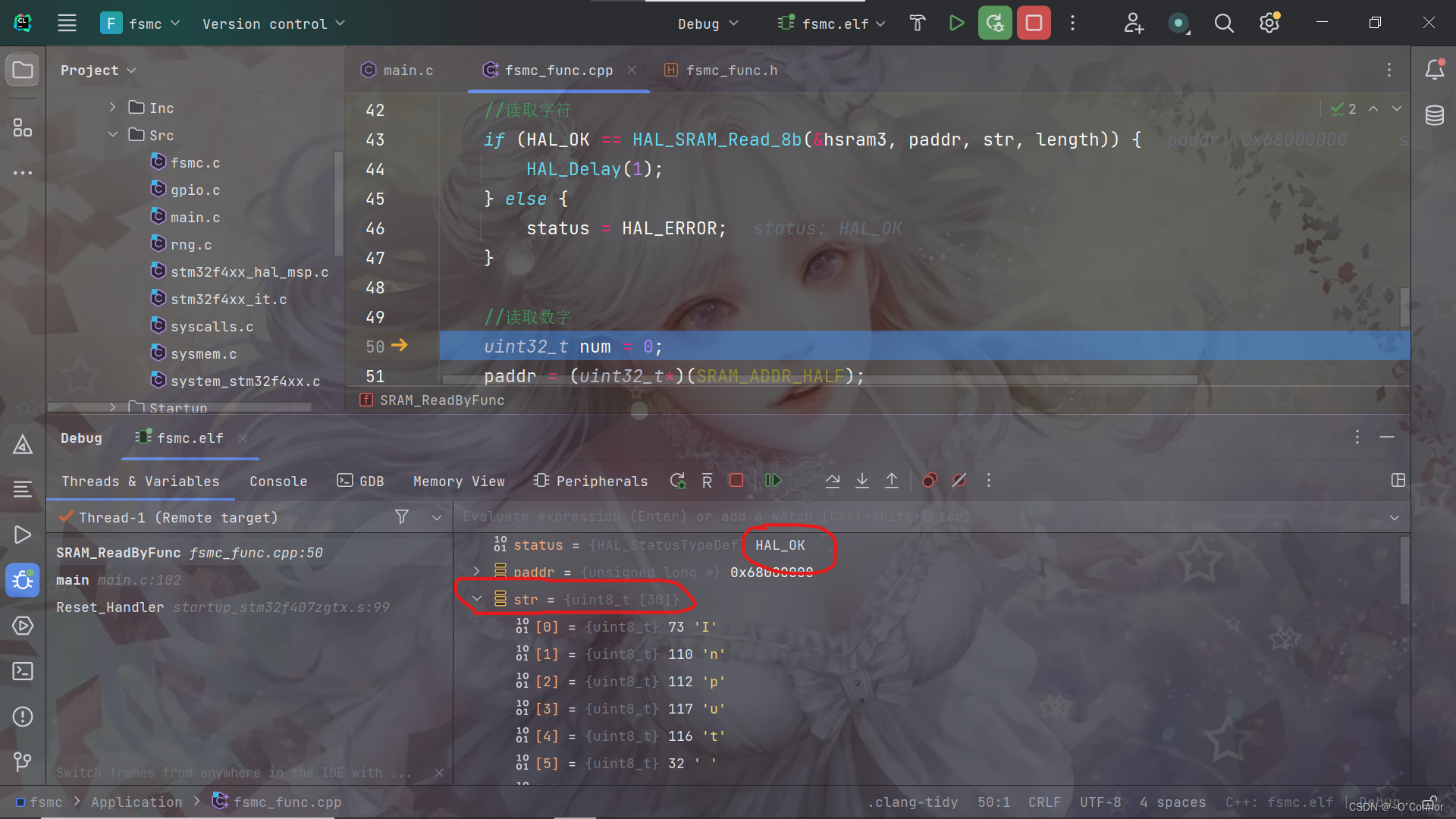
Task: Switch to the Memory View tab
Action: pyautogui.click(x=459, y=480)
